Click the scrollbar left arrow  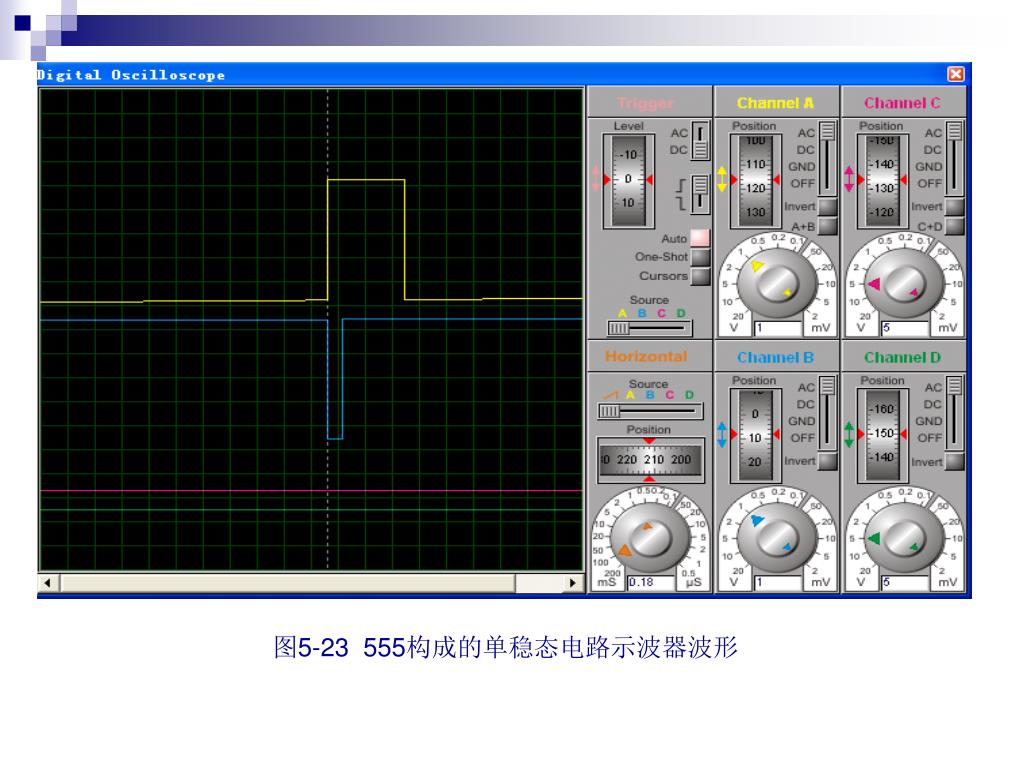(48, 583)
